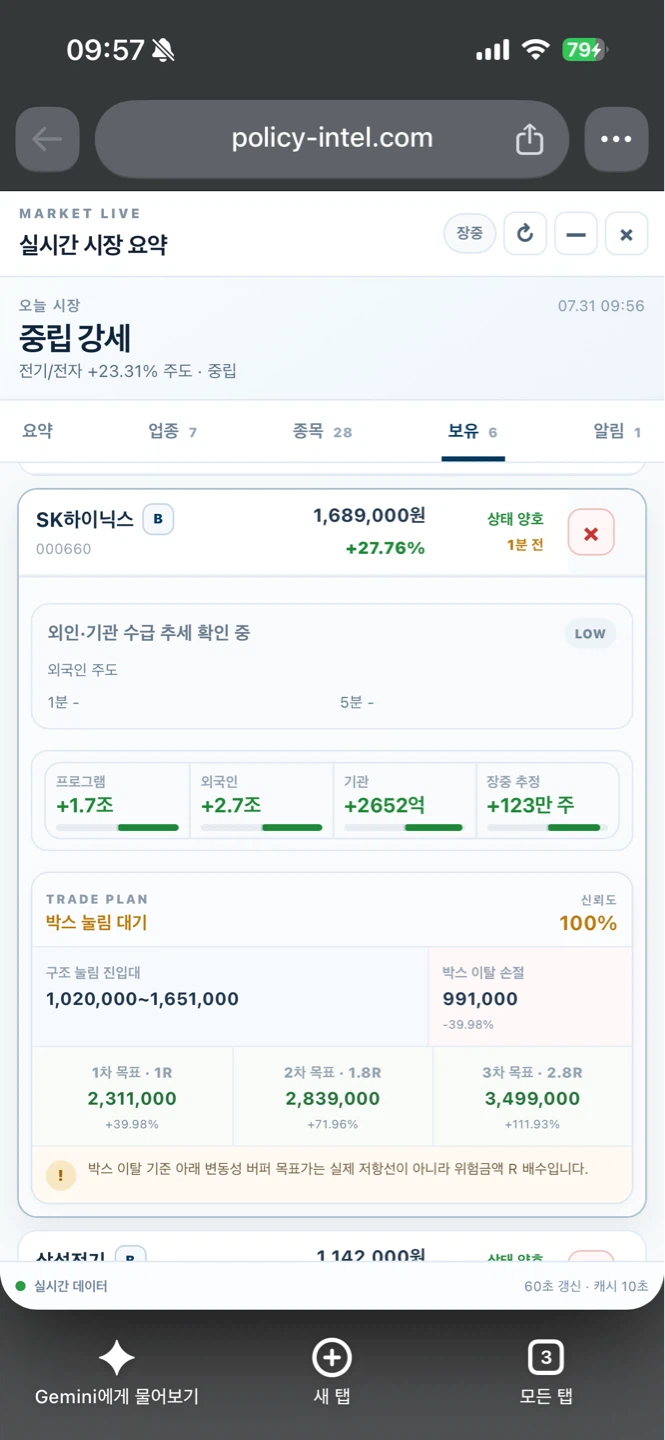Collapse the panel with the minus icon
This screenshot has width=665, height=1440.
pyautogui.click(x=576, y=234)
